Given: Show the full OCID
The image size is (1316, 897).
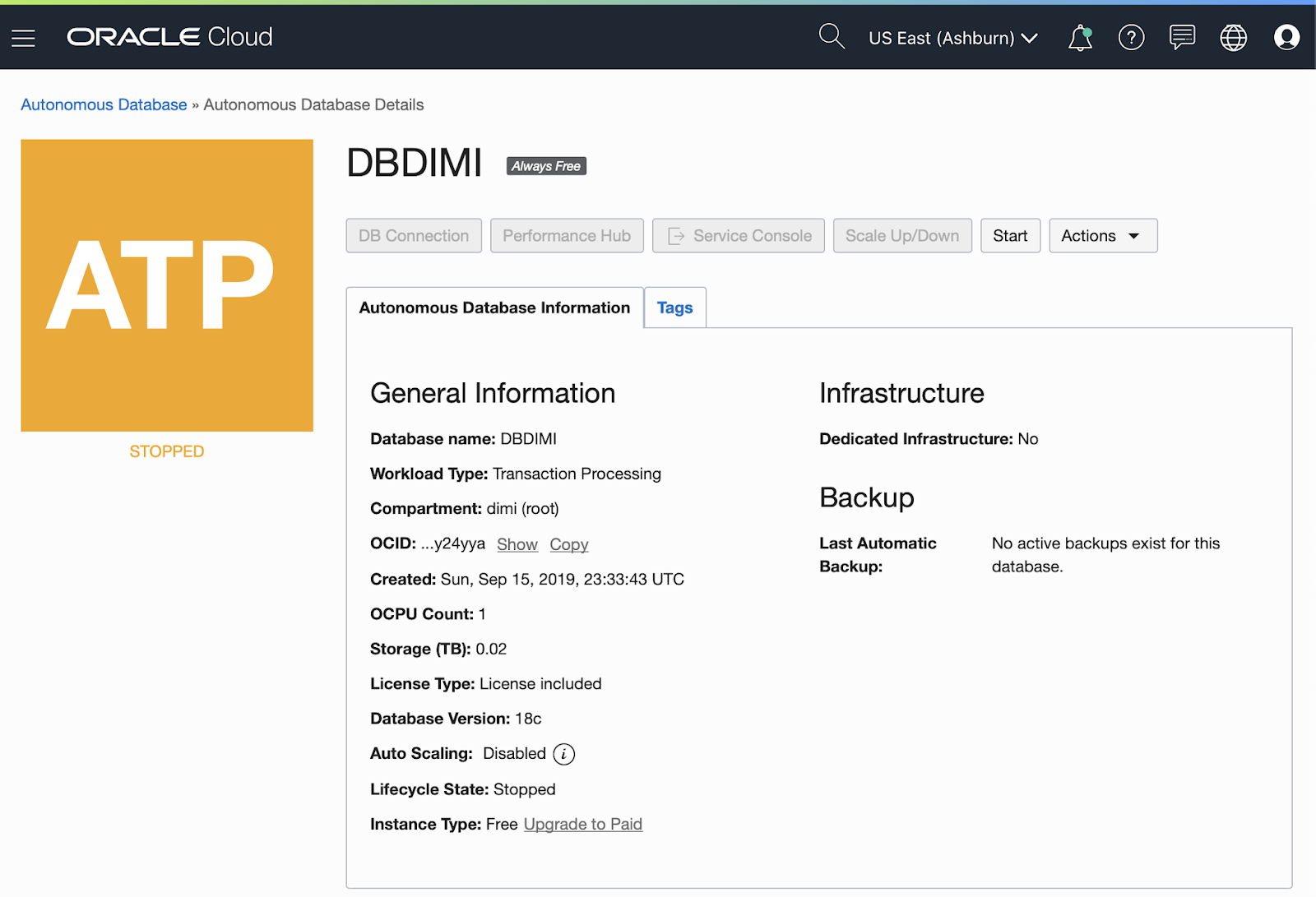Looking at the screenshot, I should (517, 544).
